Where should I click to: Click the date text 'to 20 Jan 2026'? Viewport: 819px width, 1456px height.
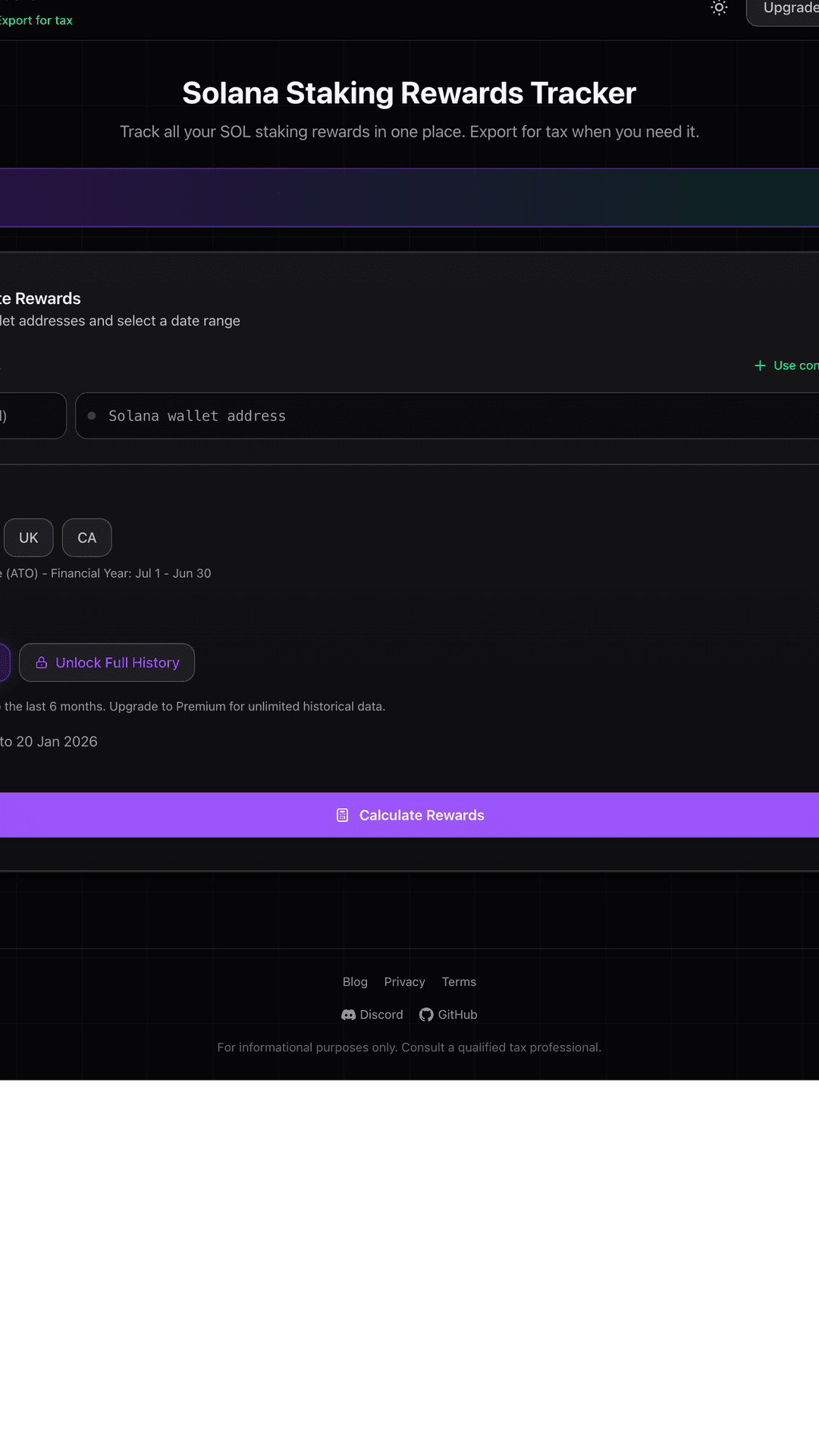tap(49, 742)
